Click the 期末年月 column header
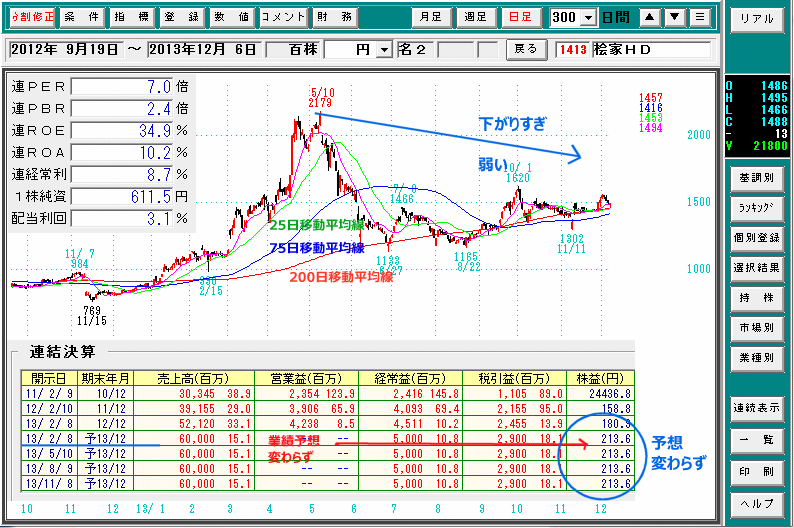The width and height of the screenshot is (794, 528). pyautogui.click(x=105, y=378)
